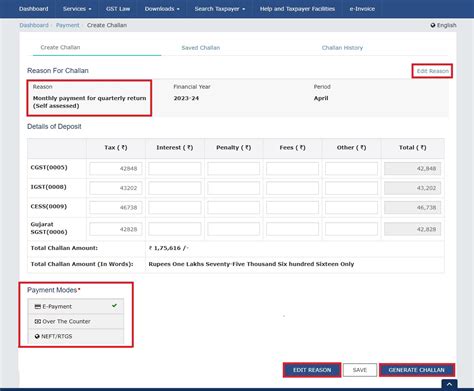Click the Over The Counter cash icon
Image resolution: width=474 pixels, height=391 pixels.
38,321
